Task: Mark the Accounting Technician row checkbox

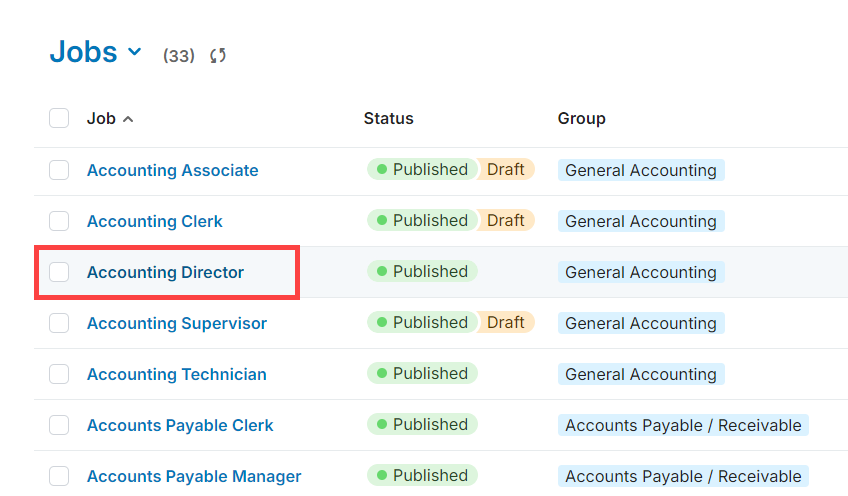Action: (x=59, y=374)
